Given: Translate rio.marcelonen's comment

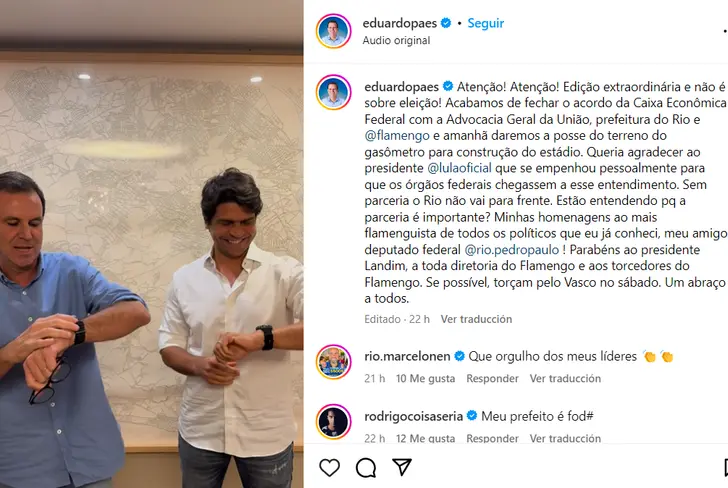Looking at the screenshot, I should pyautogui.click(x=565, y=378).
